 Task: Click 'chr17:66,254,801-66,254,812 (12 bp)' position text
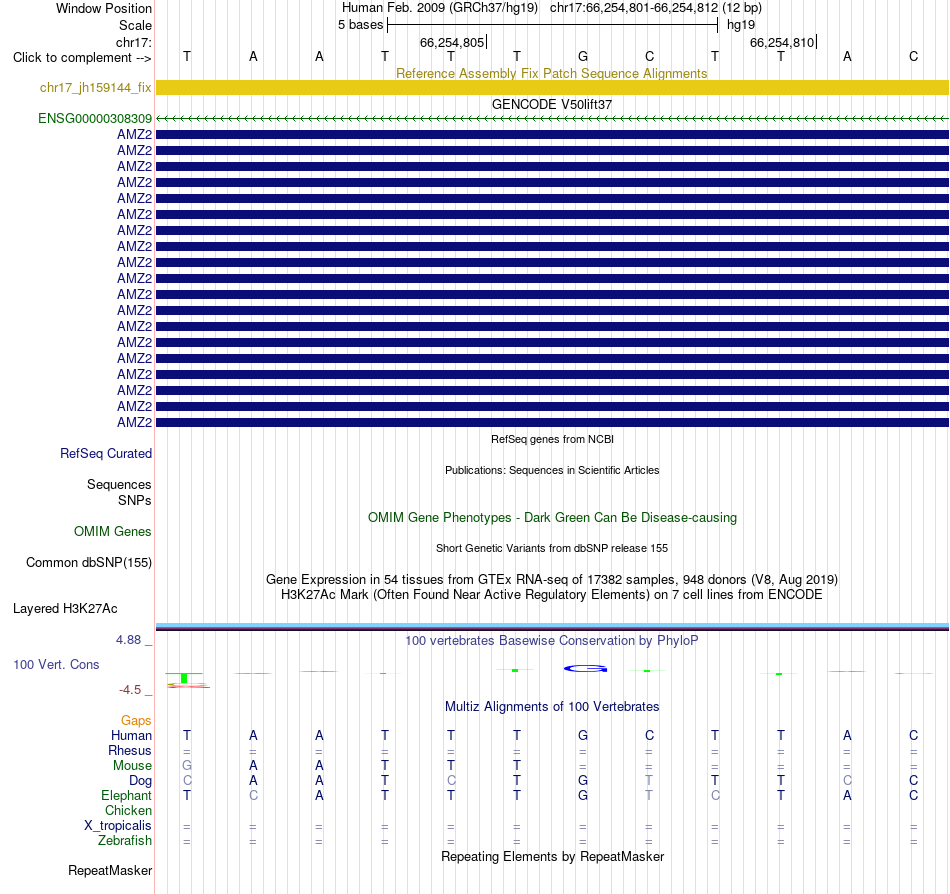[x=656, y=8]
